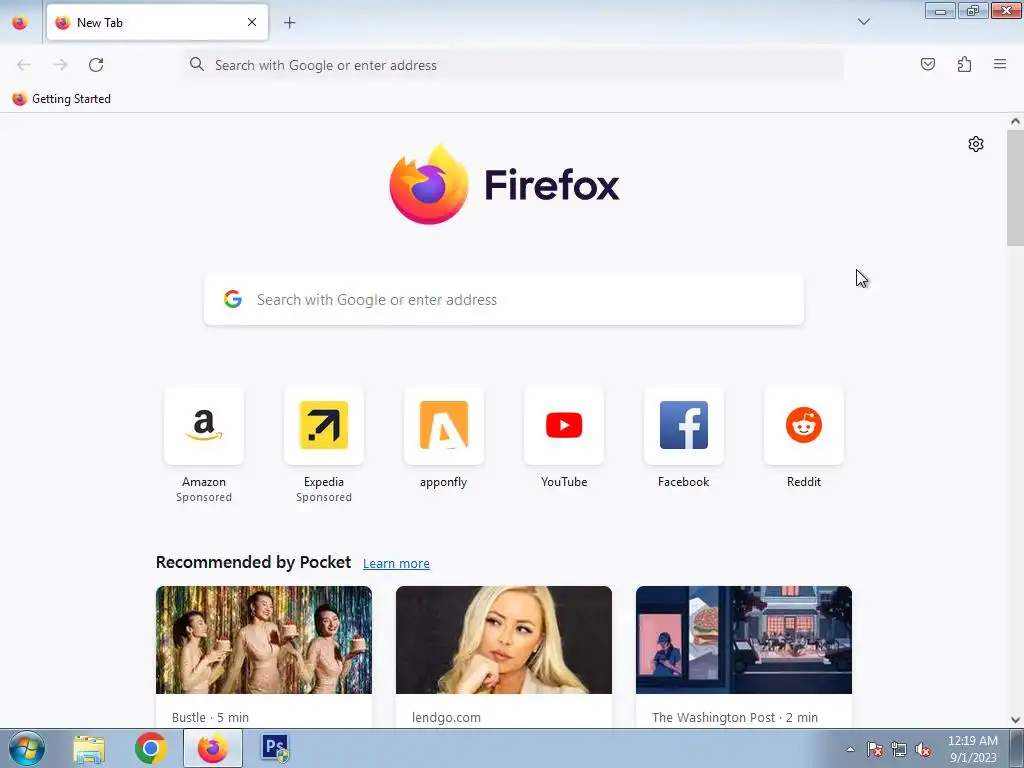Click the vertical scrollbar thumb
Viewport: 1024px width, 768px height.
(x=1015, y=188)
